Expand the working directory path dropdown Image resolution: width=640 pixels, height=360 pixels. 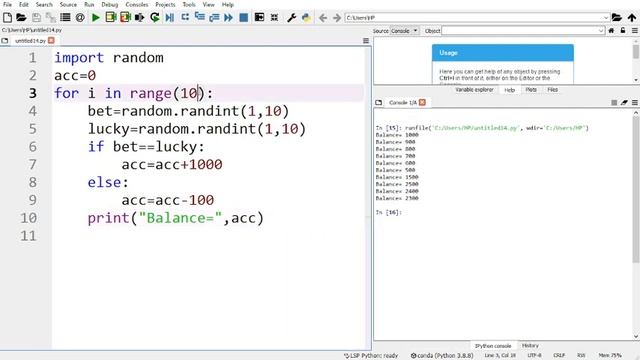(606, 18)
